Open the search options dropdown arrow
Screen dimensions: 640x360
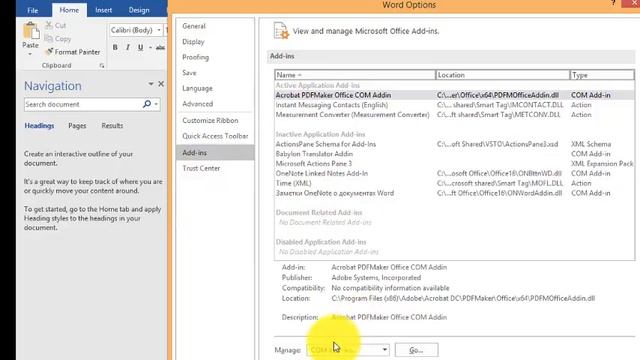coord(156,104)
